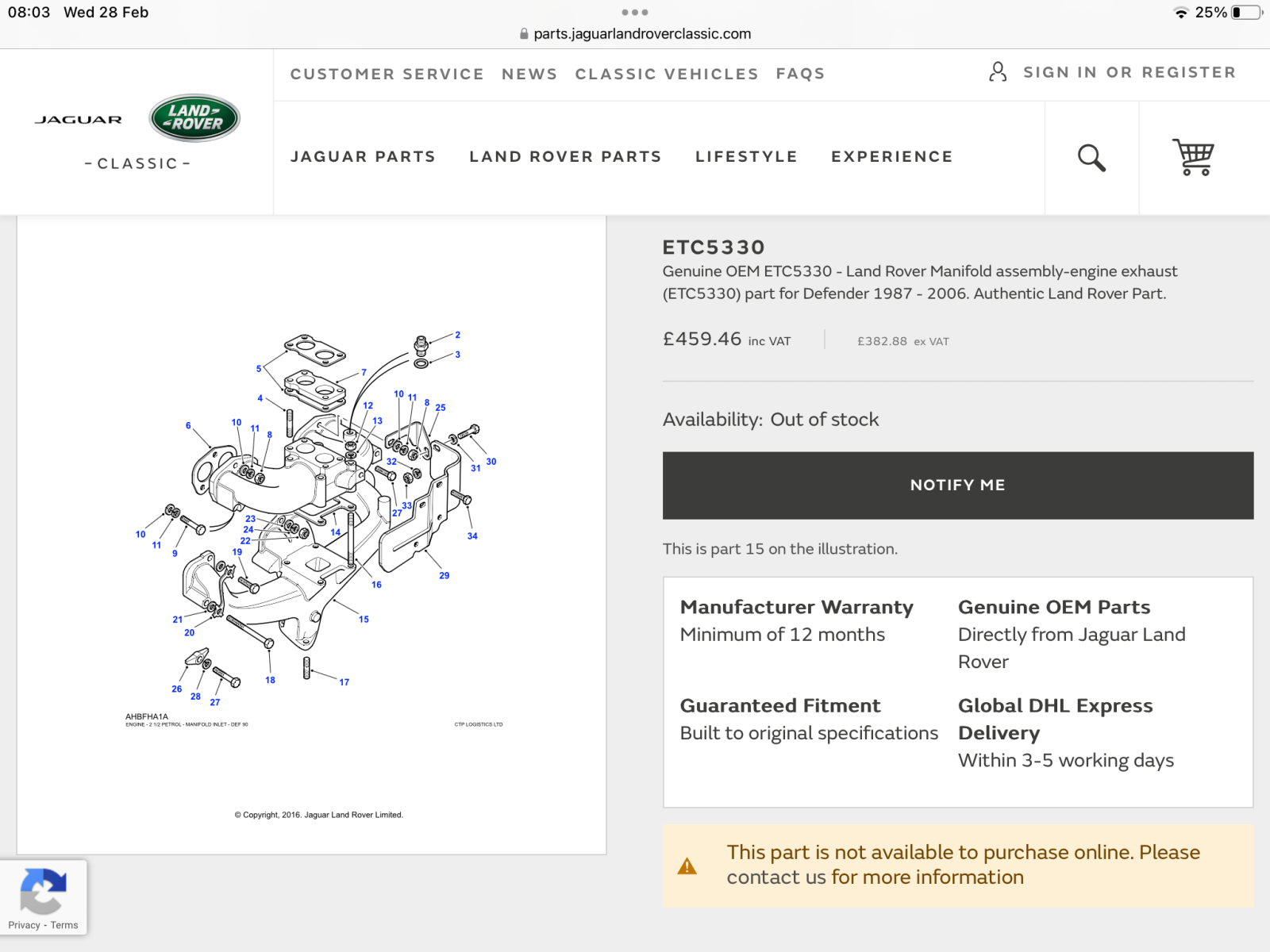Open the site search magnifier icon
The image size is (1270, 952).
(1091, 158)
